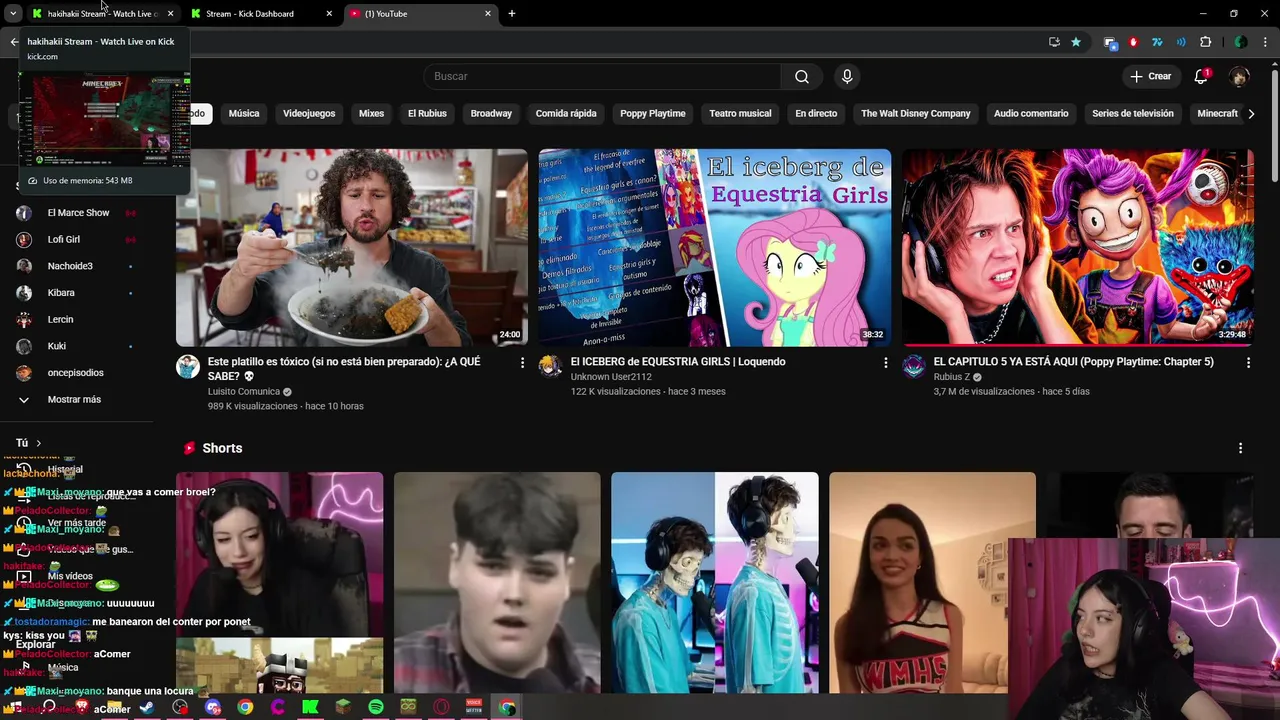Open Discord from the taskbar
The height and width of the screenshot is (720, 1280).
tap(212, 707)
